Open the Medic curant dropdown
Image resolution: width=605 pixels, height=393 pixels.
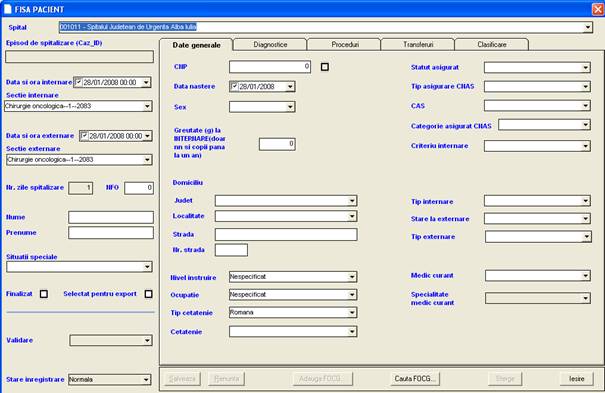[x=586, y=275]
